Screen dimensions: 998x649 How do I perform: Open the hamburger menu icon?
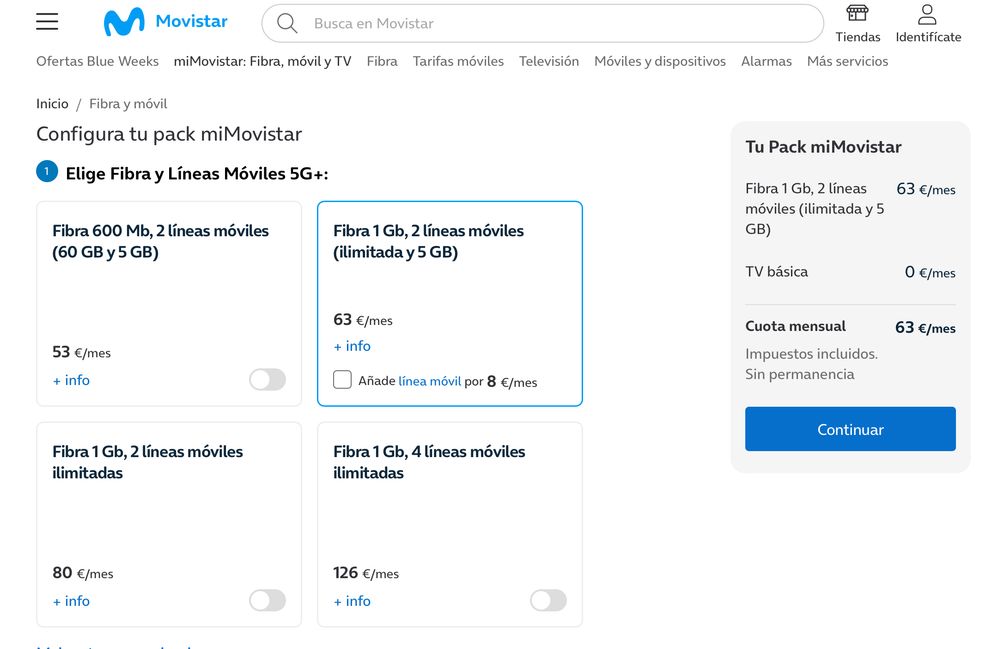(47, 22)
